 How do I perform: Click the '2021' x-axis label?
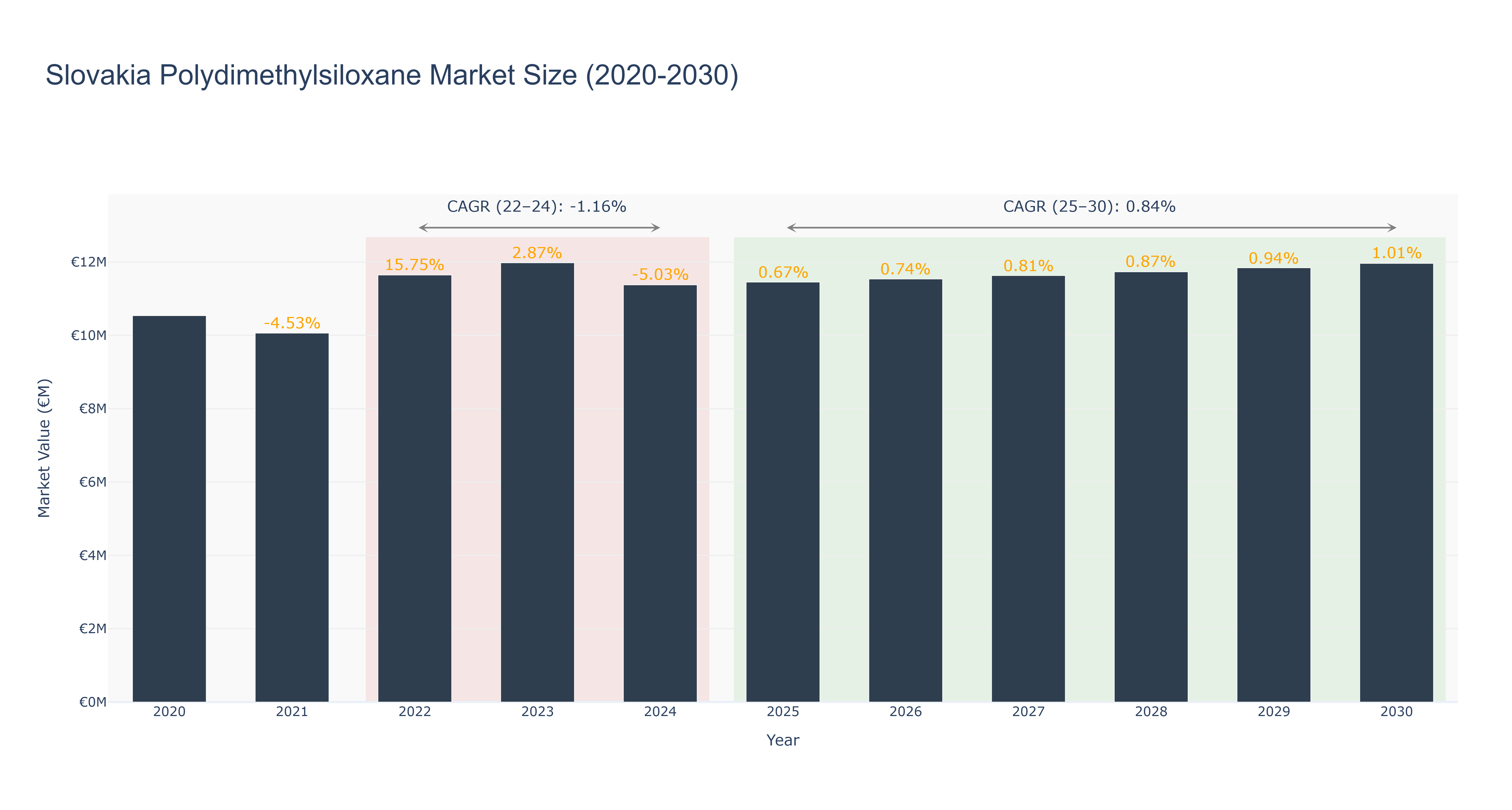[x=292, y=712]
